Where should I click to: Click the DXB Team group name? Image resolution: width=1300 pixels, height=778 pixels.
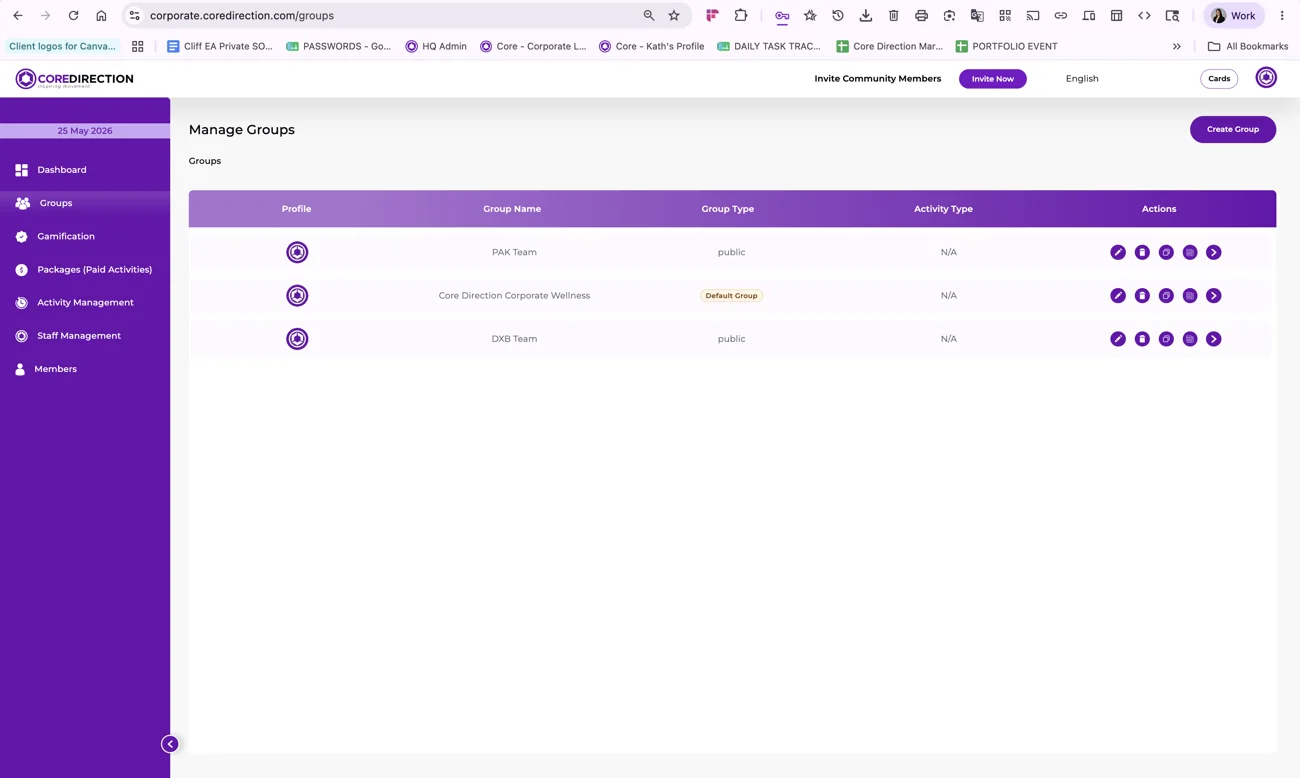[x=514, y=339]
